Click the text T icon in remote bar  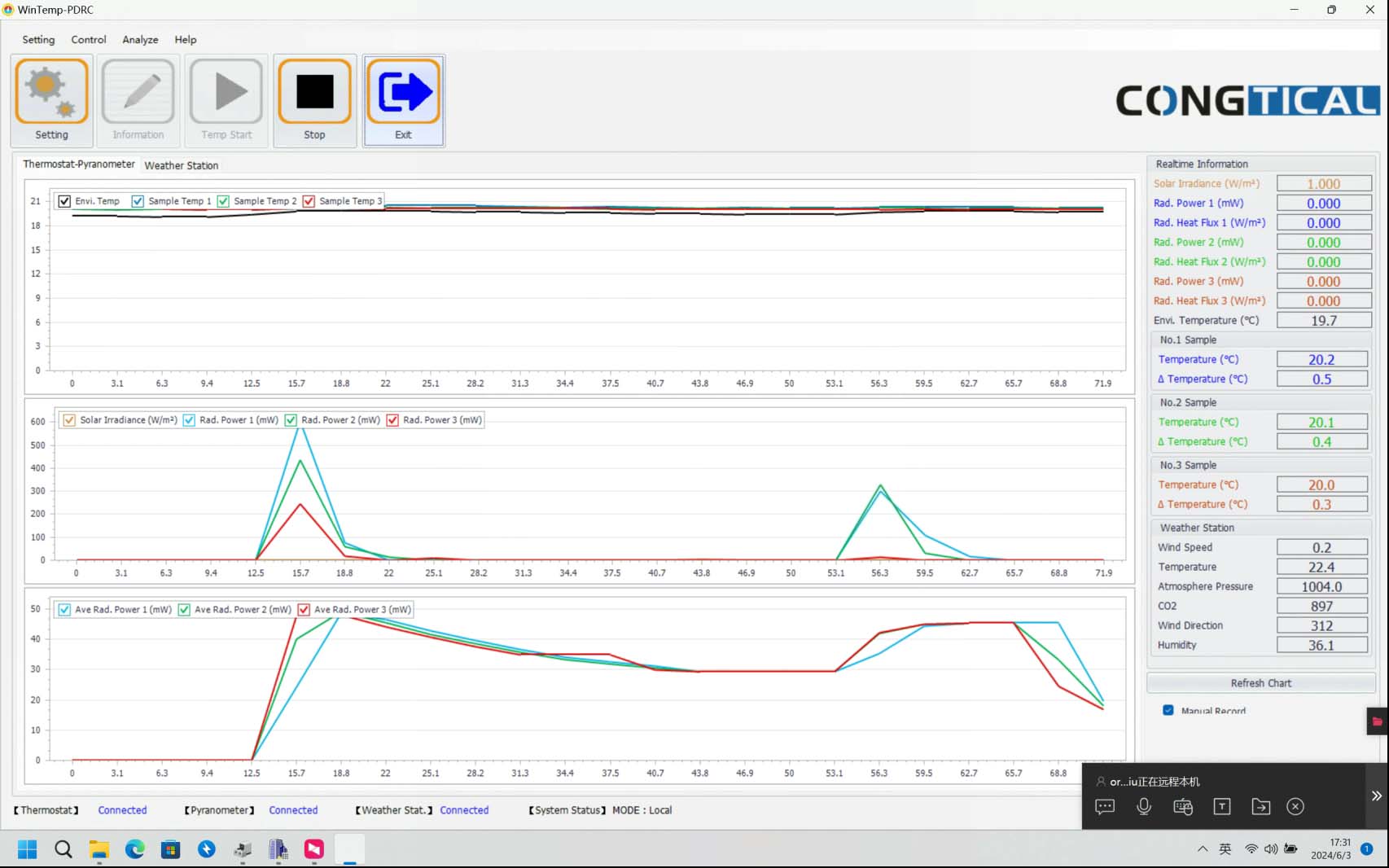[1222, 807]
